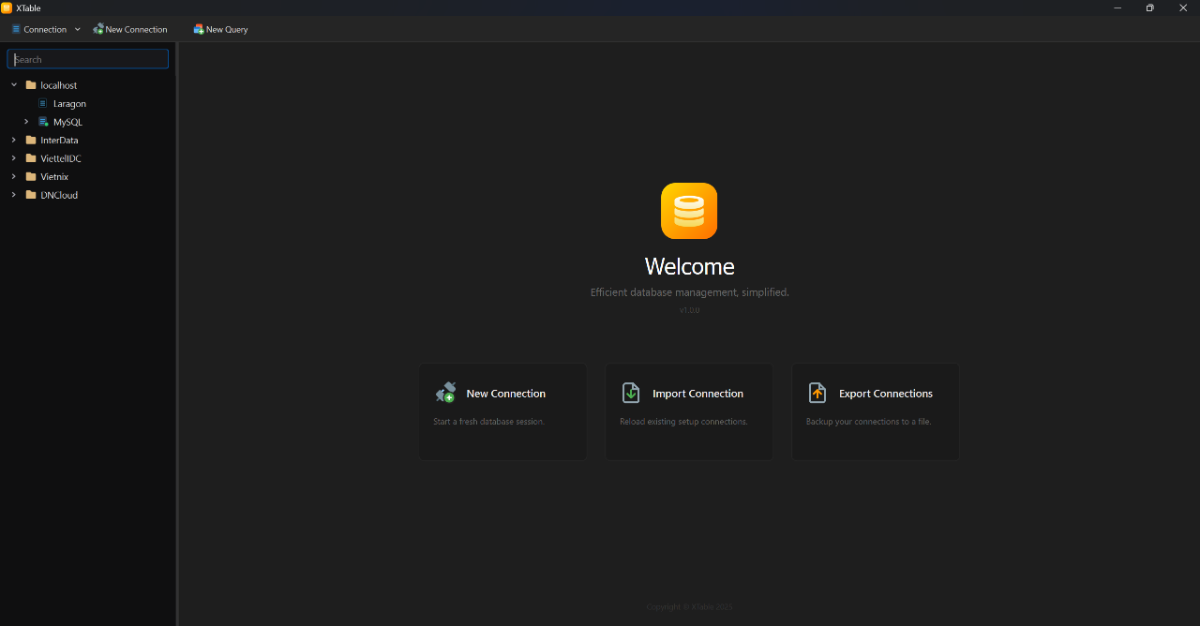Expand the ViettelIDC connection group
Viewport: 1200px width, 626px height.
13,158
